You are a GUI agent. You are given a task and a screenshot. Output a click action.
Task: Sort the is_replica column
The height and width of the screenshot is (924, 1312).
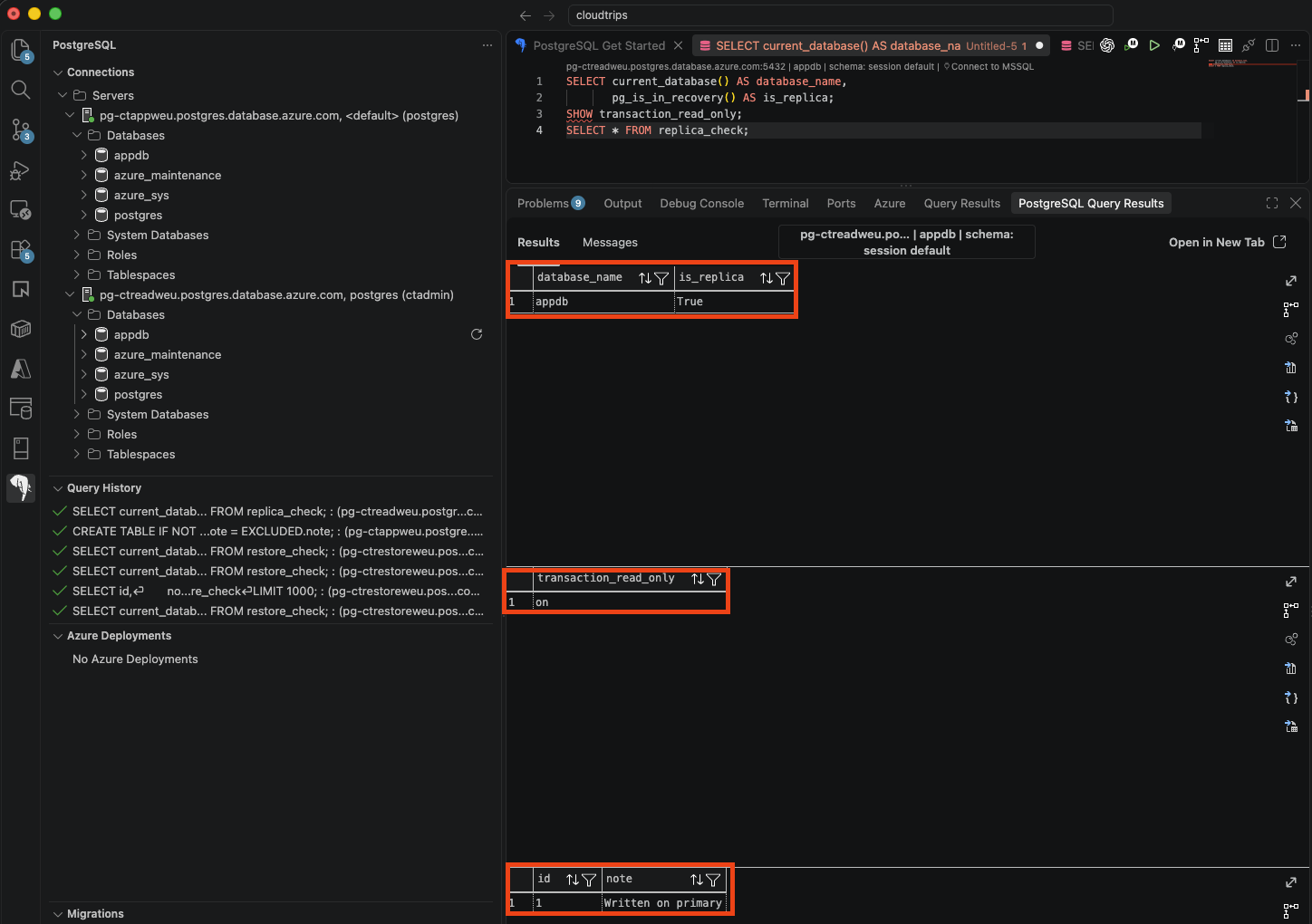pos(767,278)
